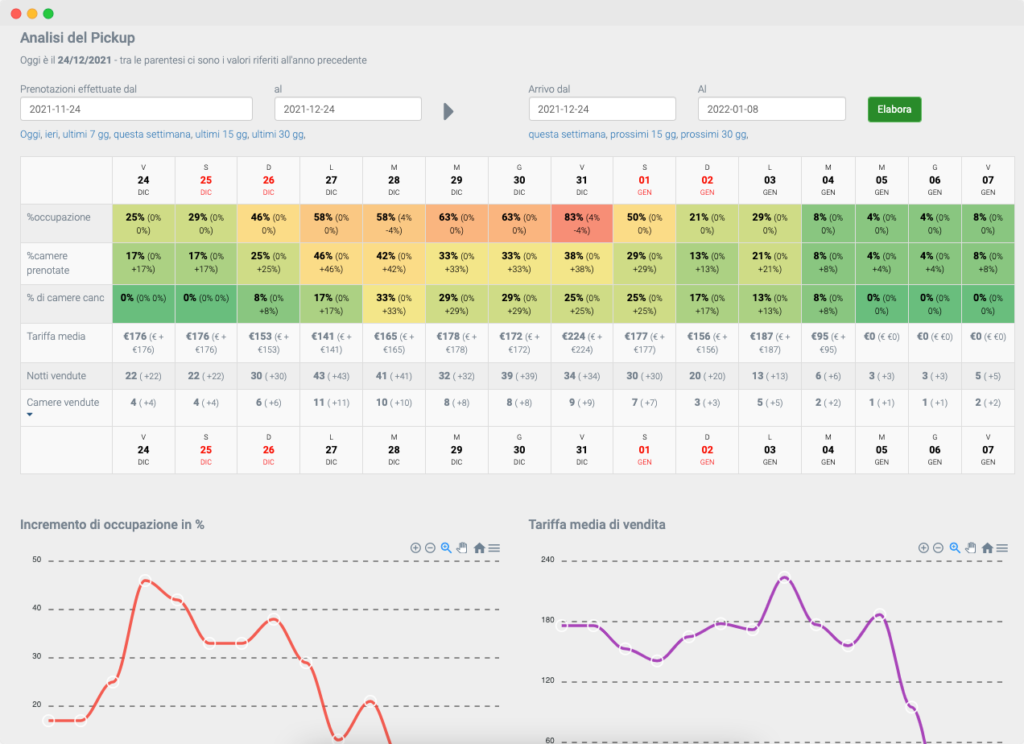Select the ultimi 15 gg link

(x=221, y=134)
